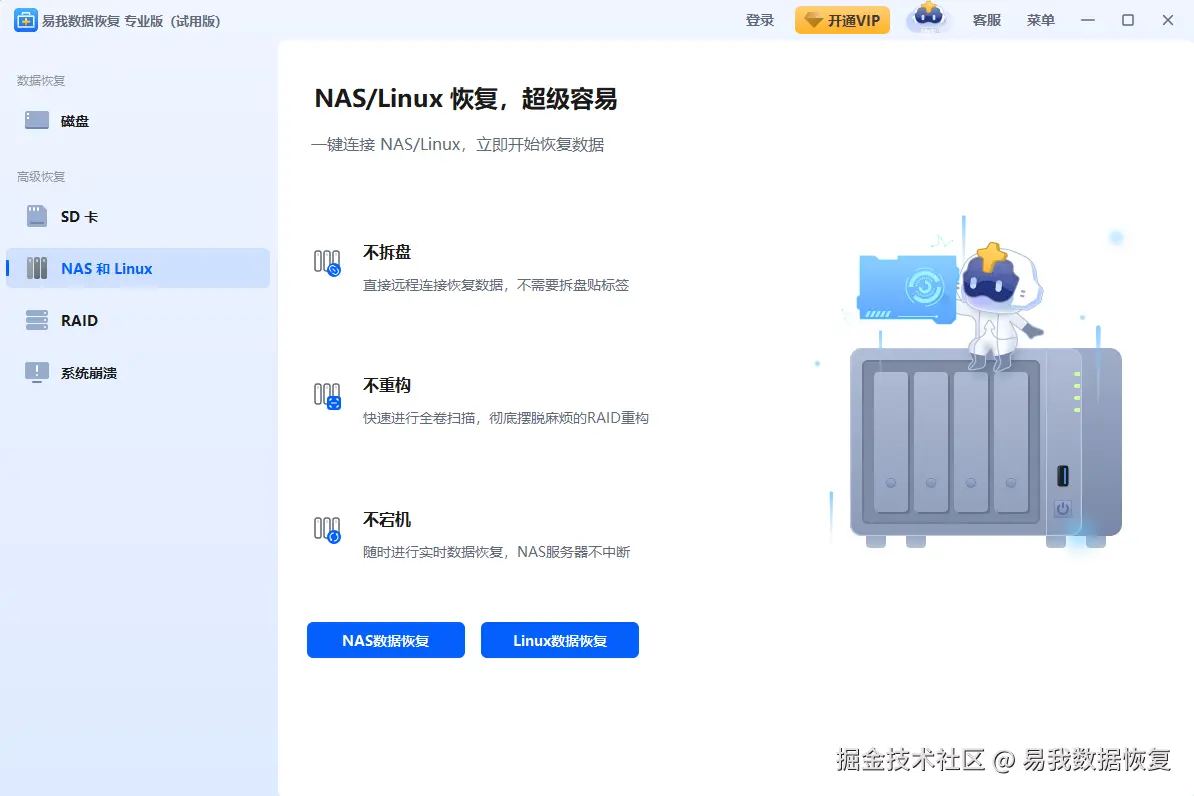Click the 不重构 heading text
Screen dimensions: 1194x796
pyautogui.click(x=387, y=385)
